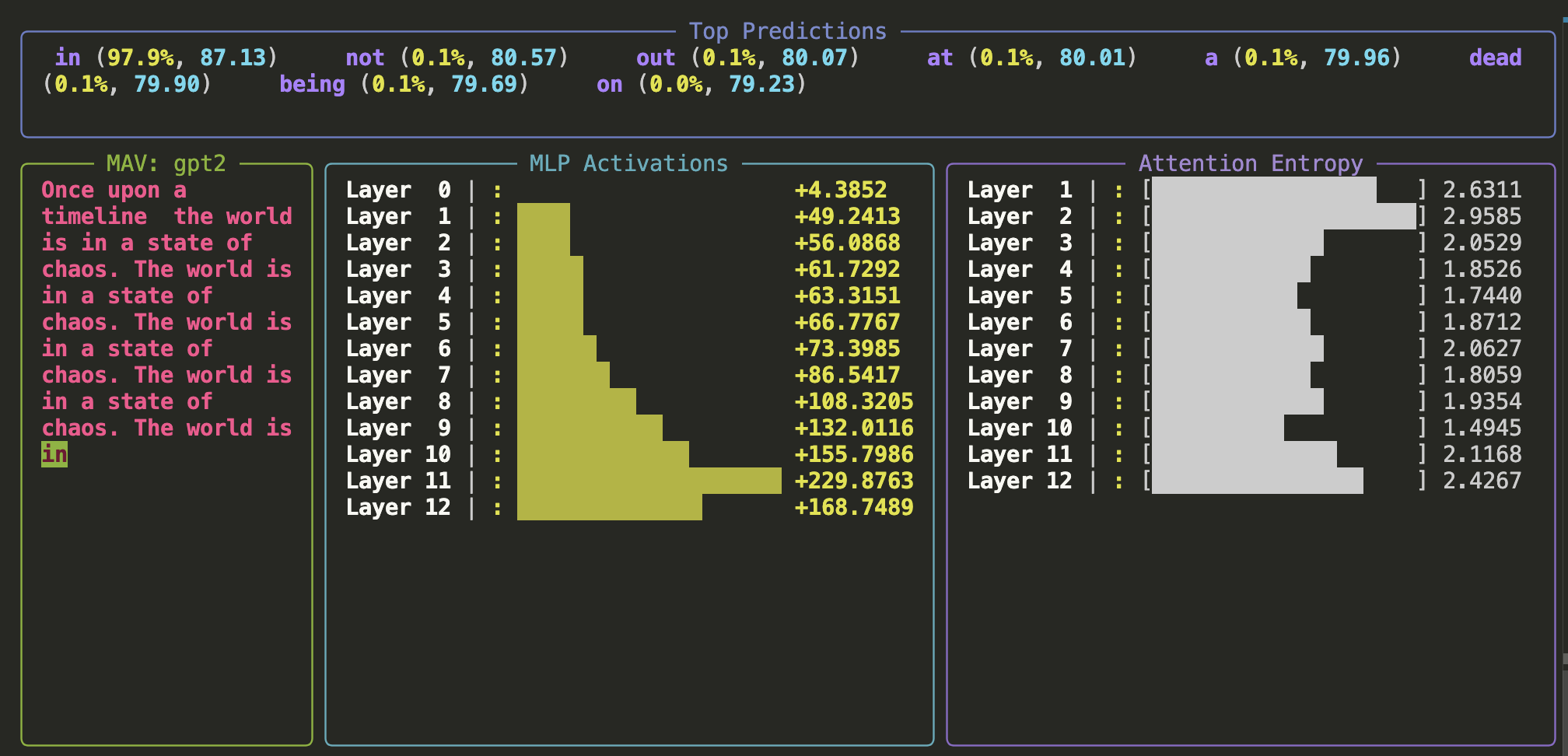The height and width of the screenshot is (756, 1568).
Task: Click the 'being' prediction token
Action: click(312, 84)
